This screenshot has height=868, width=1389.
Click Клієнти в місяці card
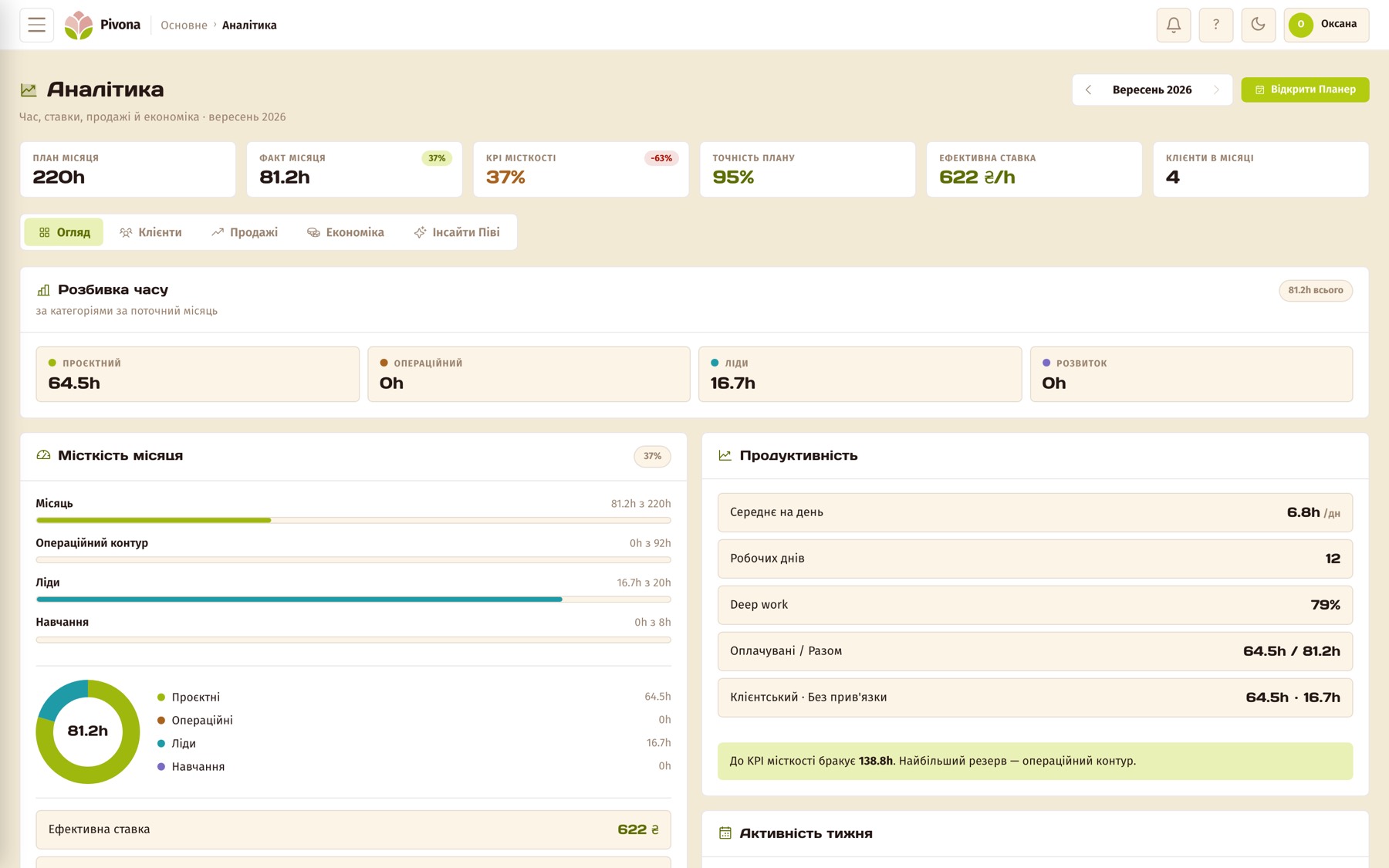click(x=1261, y=169)
